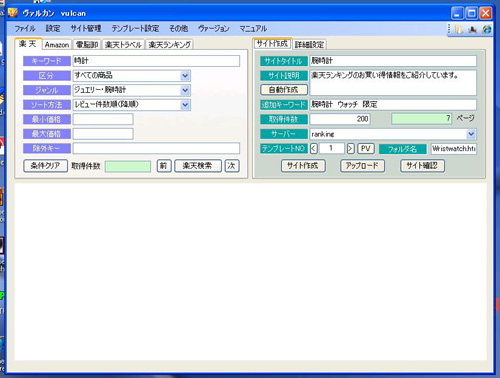Click the 取得件数 field showing 200
The image size is (500, 378).
click(340, 119)
